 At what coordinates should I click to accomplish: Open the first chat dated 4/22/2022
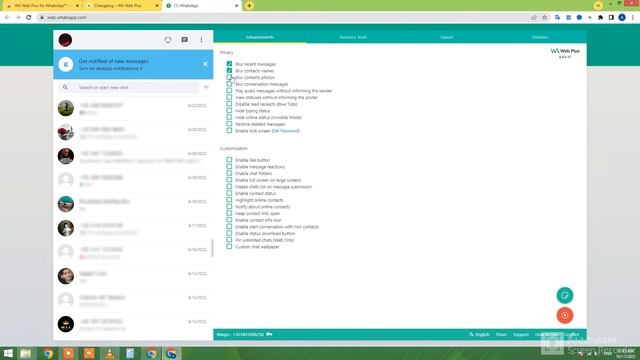click(133, 109)
